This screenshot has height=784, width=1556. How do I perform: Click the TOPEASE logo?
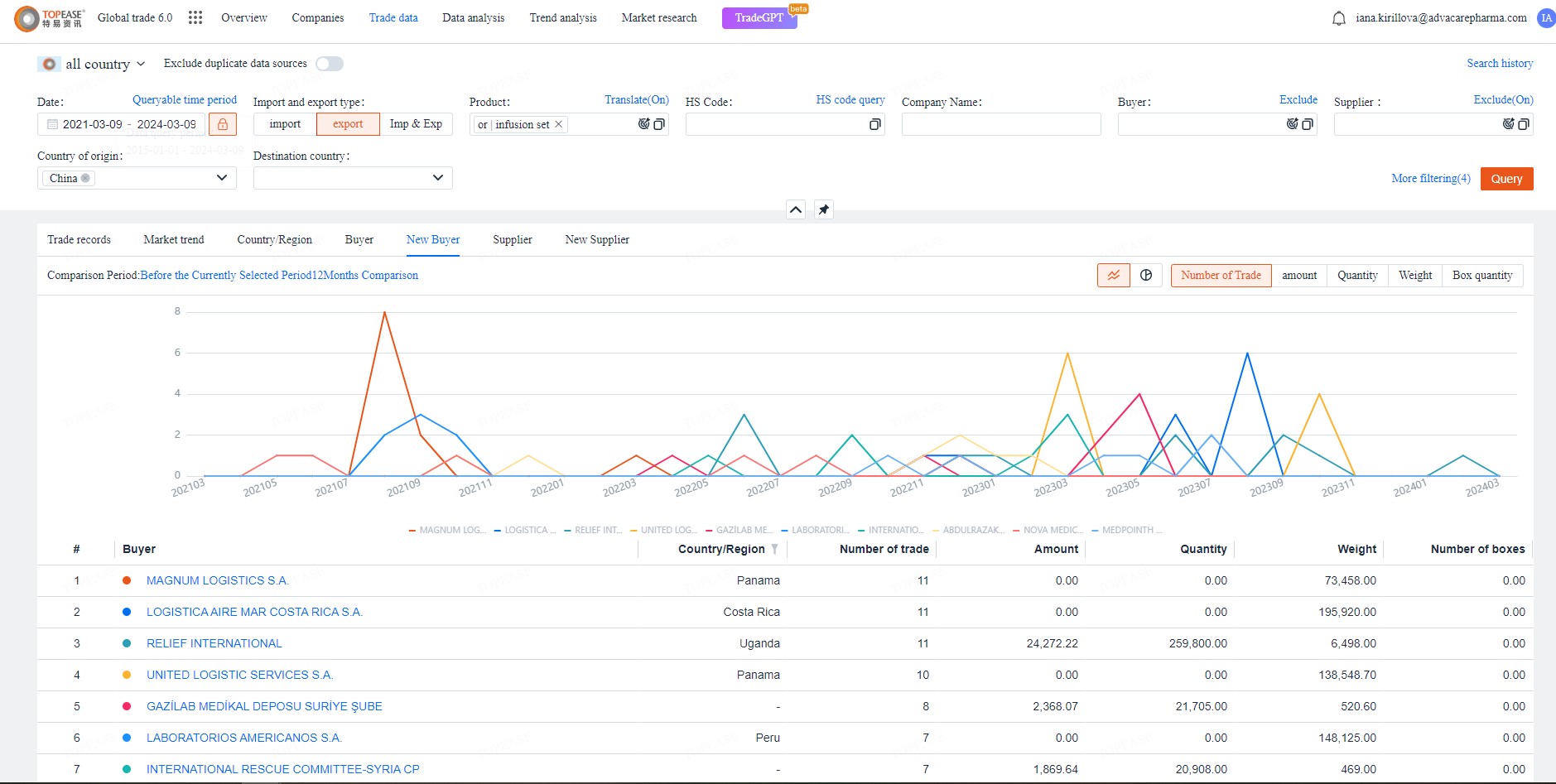(50, 18)
